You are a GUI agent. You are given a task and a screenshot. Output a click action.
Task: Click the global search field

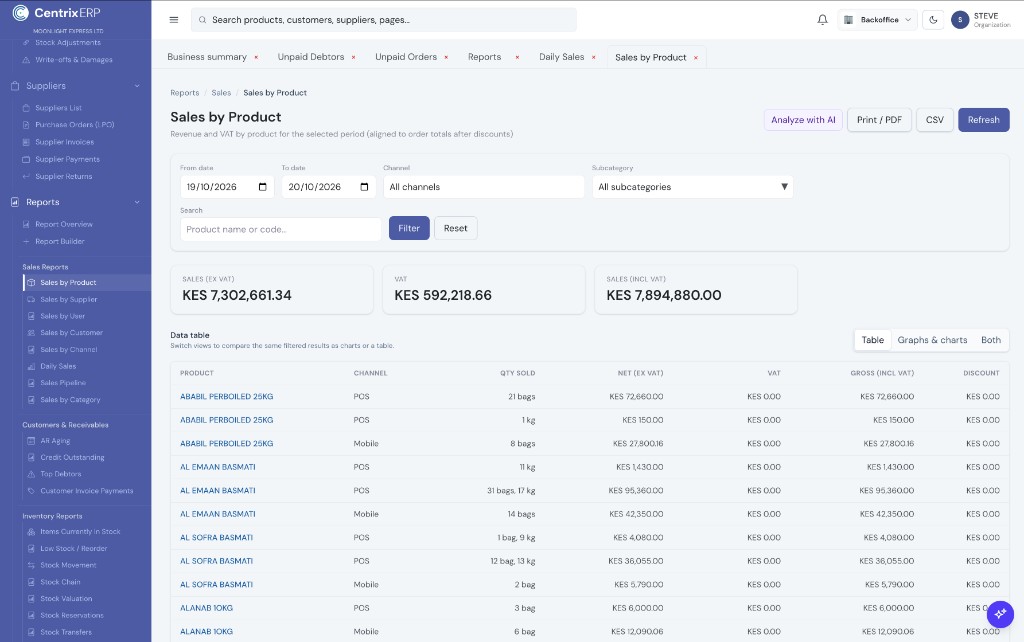pos(384,20)
